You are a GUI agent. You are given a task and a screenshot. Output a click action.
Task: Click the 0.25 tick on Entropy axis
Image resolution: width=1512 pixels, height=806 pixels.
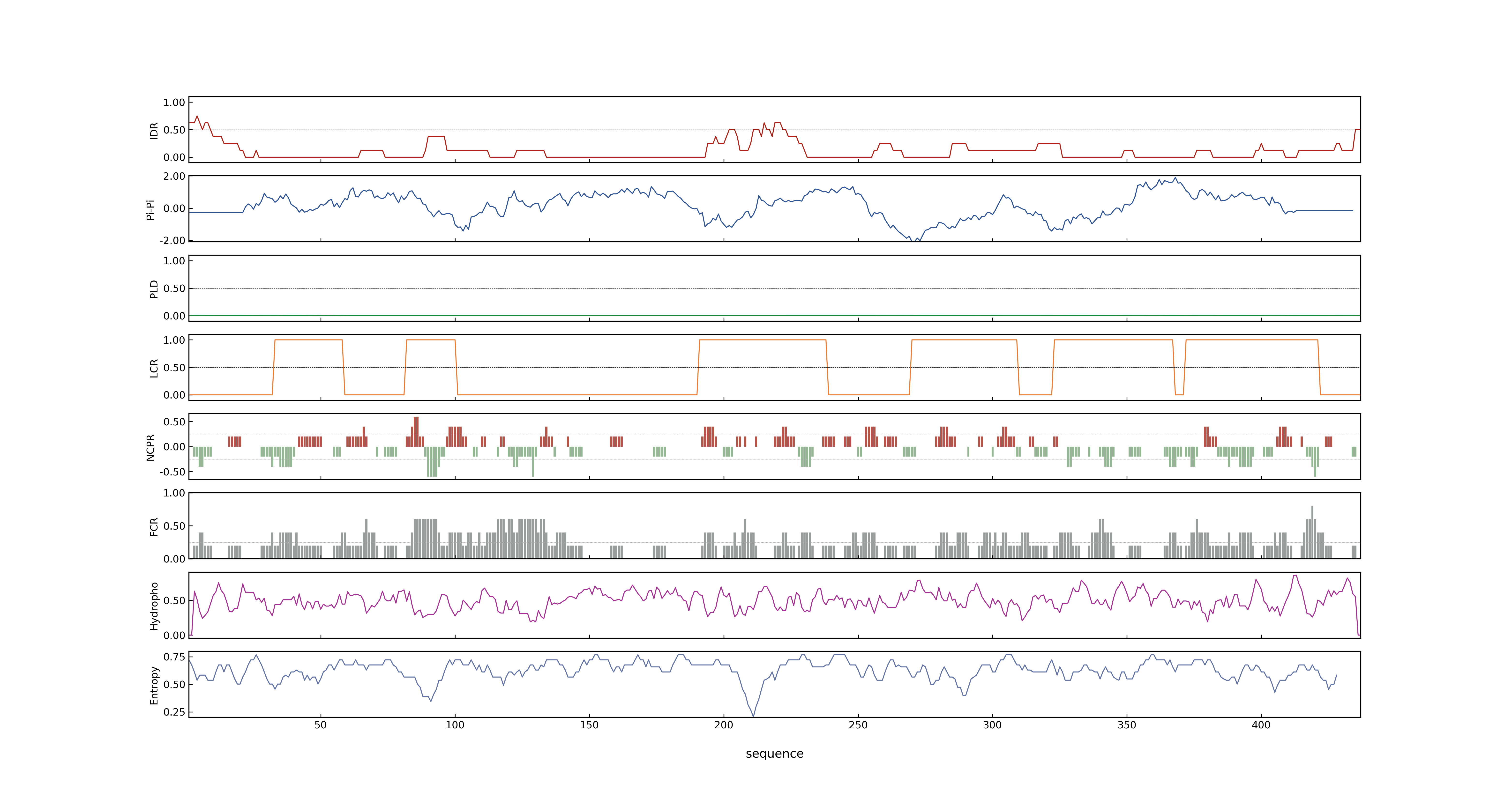[x=174, y=712]
